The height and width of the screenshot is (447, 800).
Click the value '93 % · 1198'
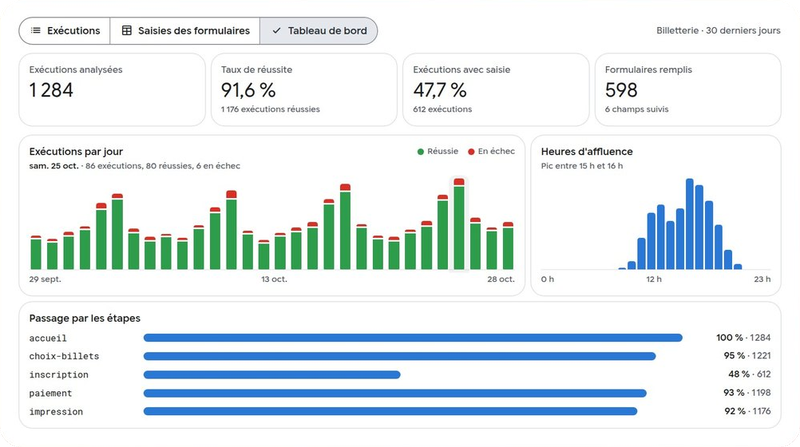click(747, 393)
